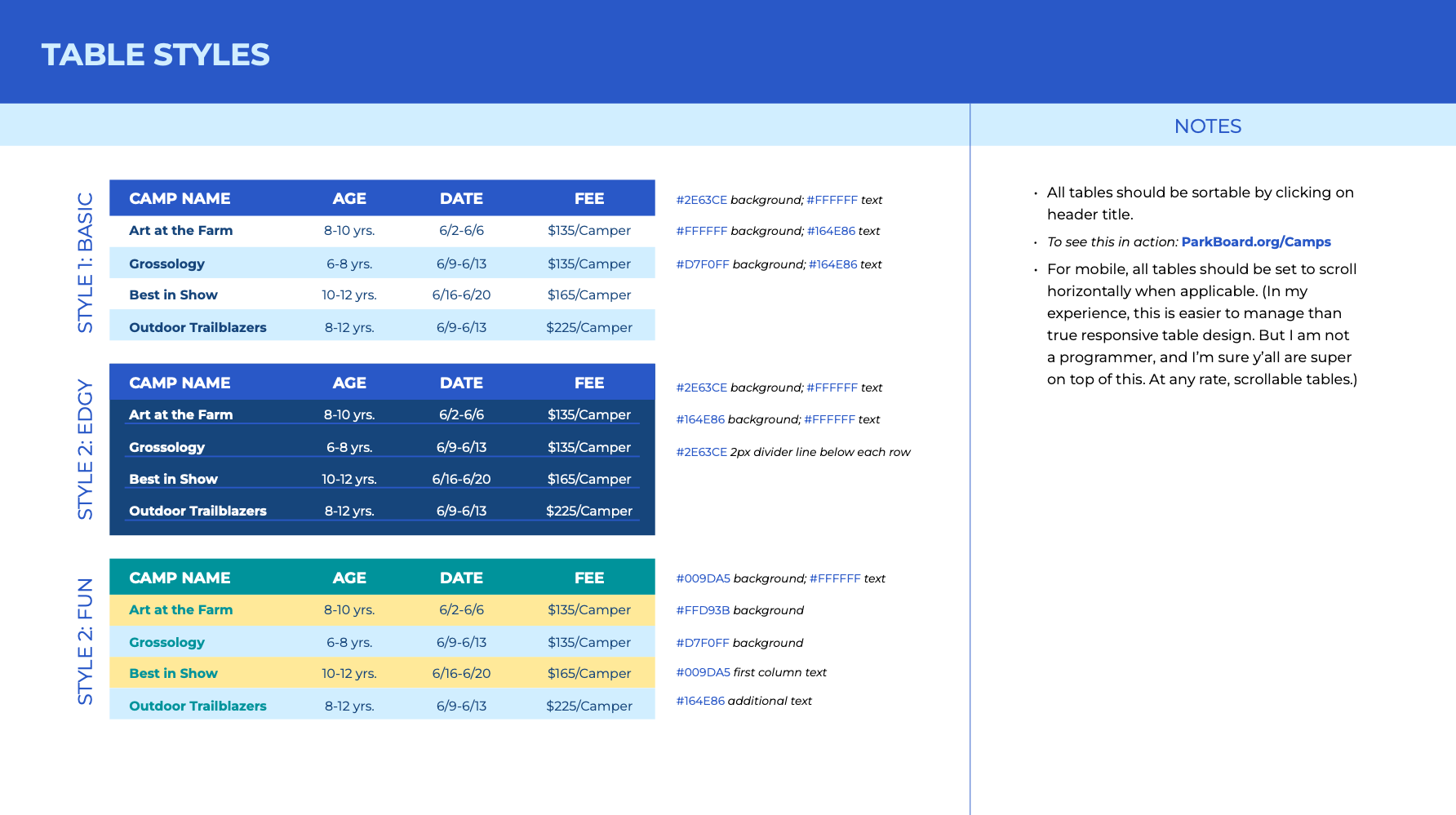Click the NOTES column heading

click(x=1207, y=126)
